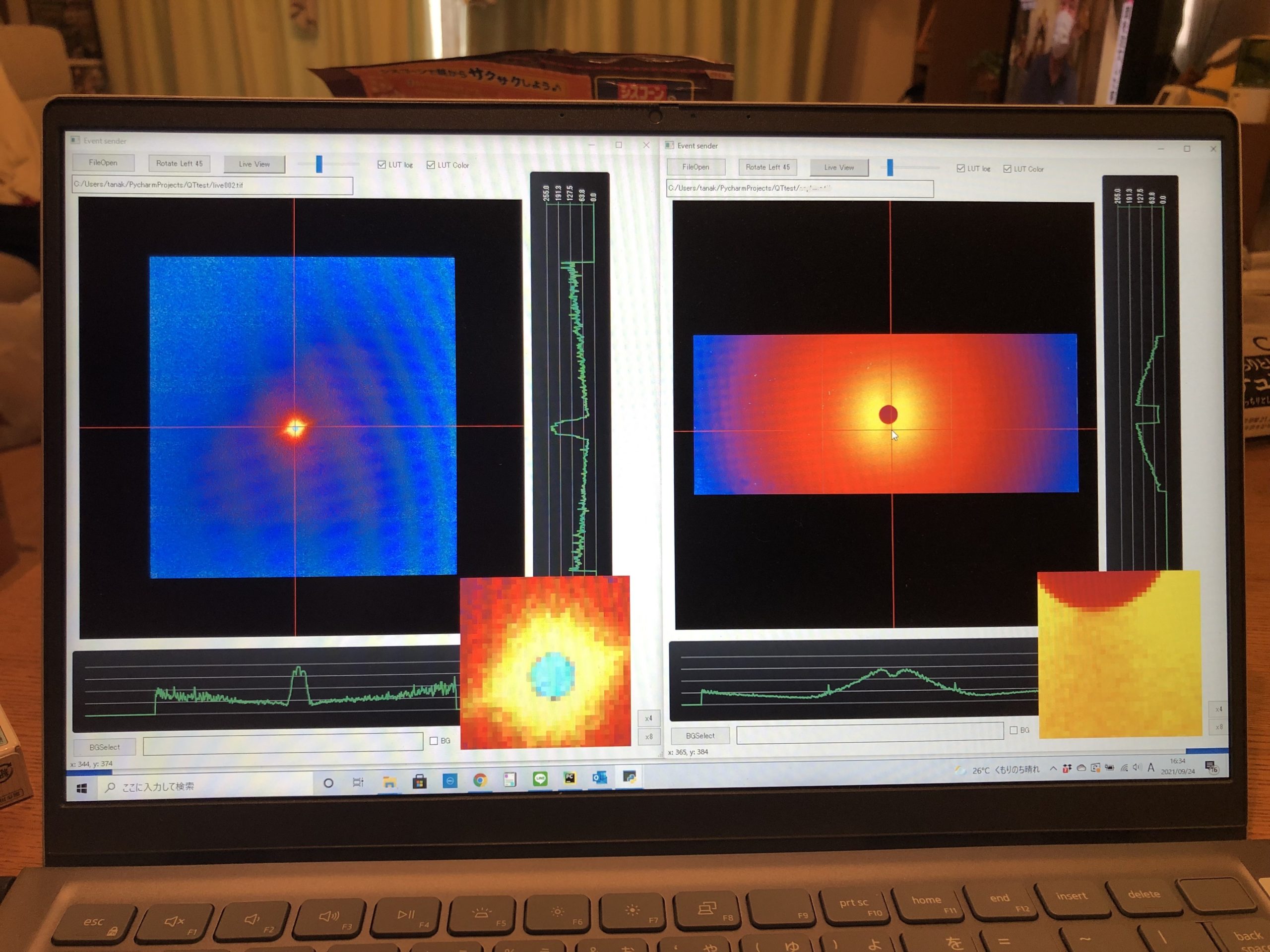Switch to PyCharm in the taskbar

[570, 778]
